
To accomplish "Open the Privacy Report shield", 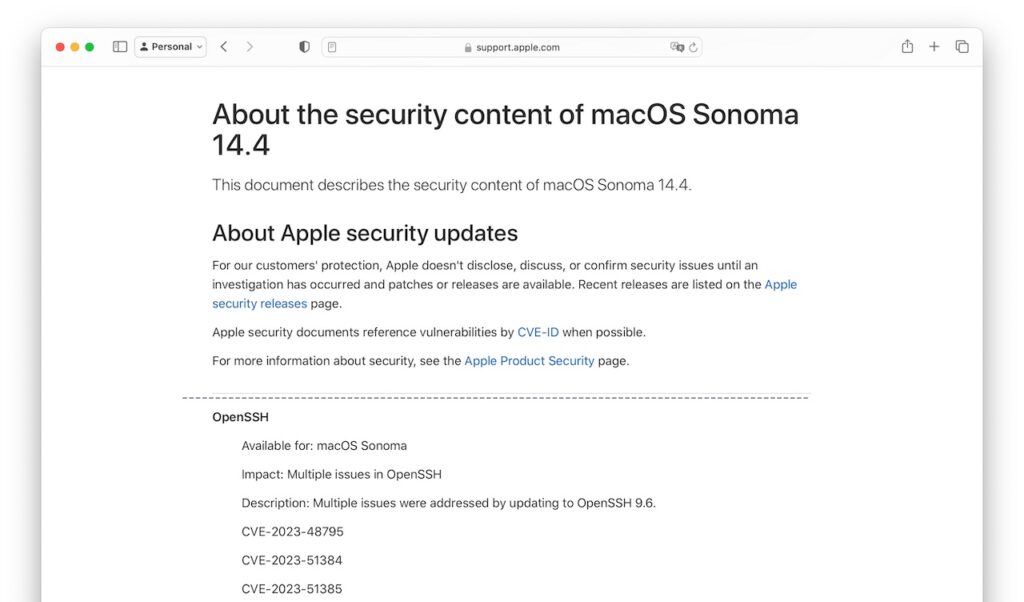I will [303, 46].
